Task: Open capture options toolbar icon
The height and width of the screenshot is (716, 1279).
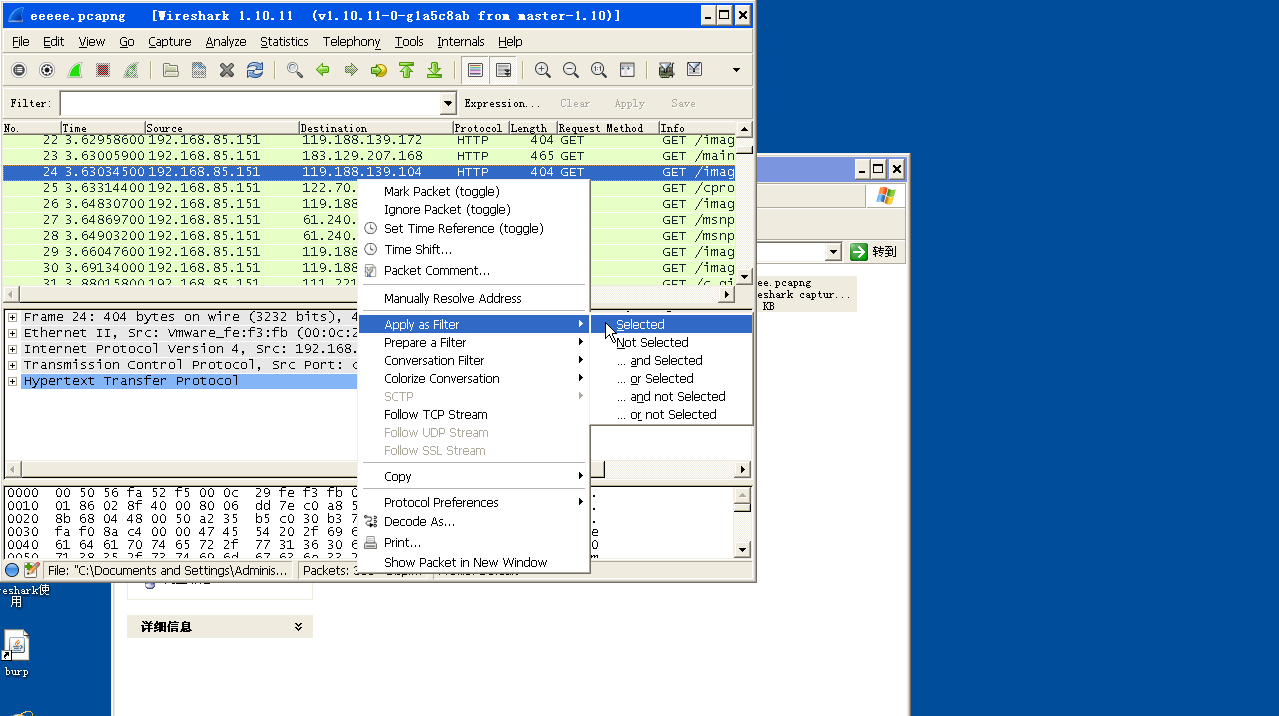Action: pos(47,70)
